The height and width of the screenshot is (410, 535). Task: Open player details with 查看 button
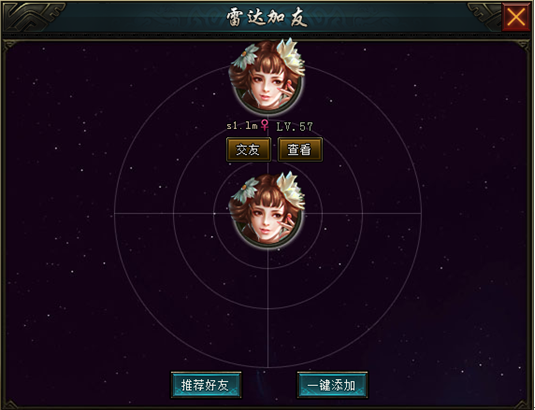pos(300,149)
